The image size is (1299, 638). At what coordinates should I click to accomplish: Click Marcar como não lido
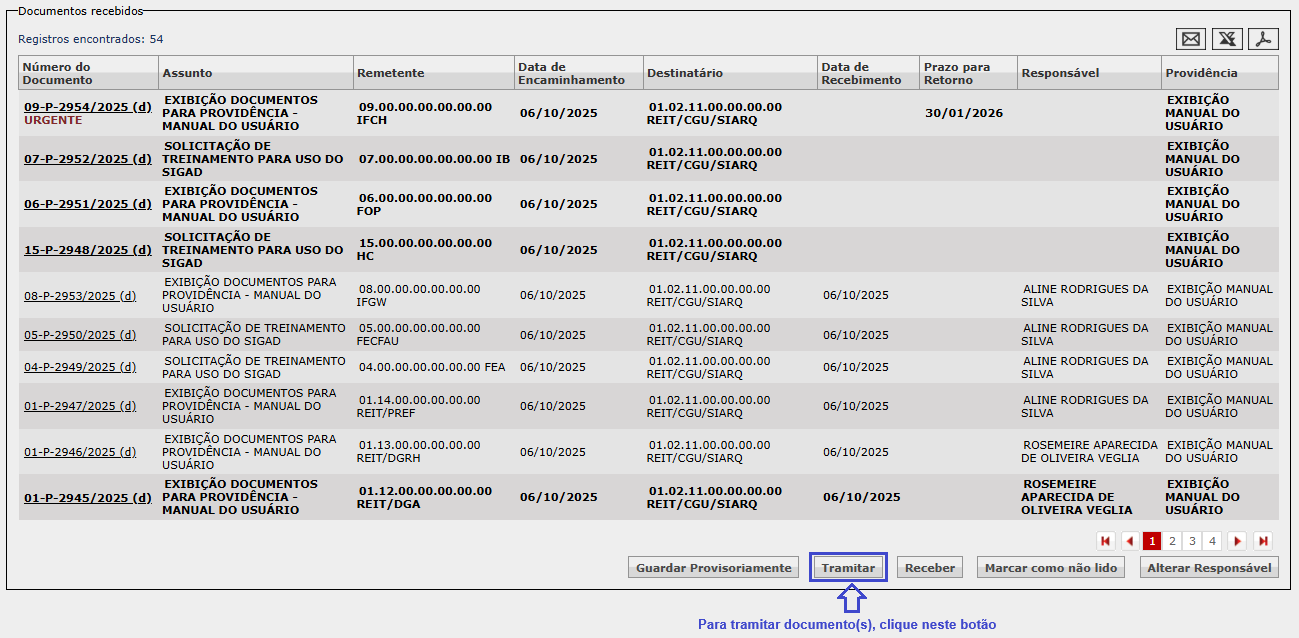coord(1050,568)
